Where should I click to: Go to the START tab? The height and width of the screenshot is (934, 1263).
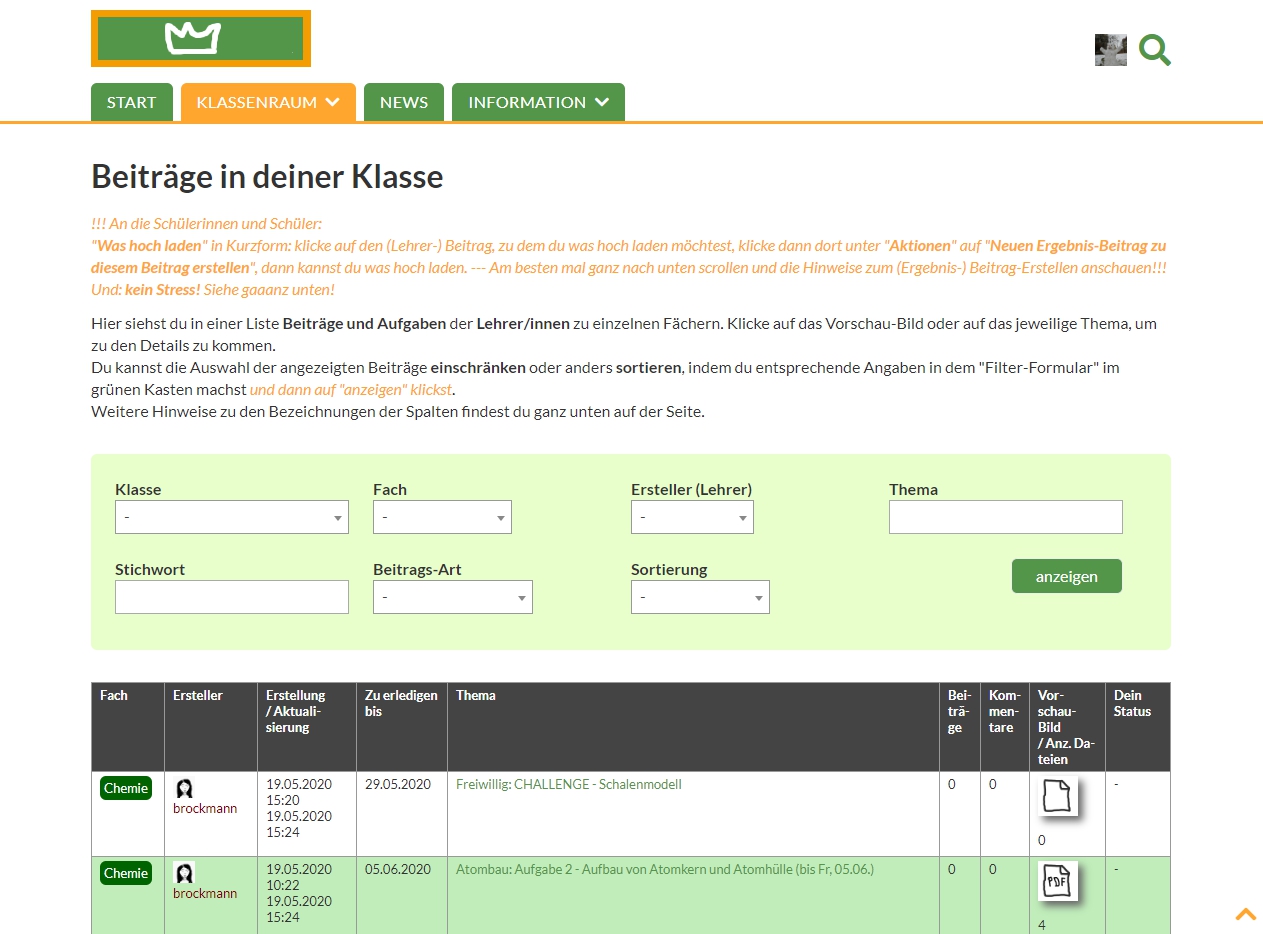tap(132, 102)
